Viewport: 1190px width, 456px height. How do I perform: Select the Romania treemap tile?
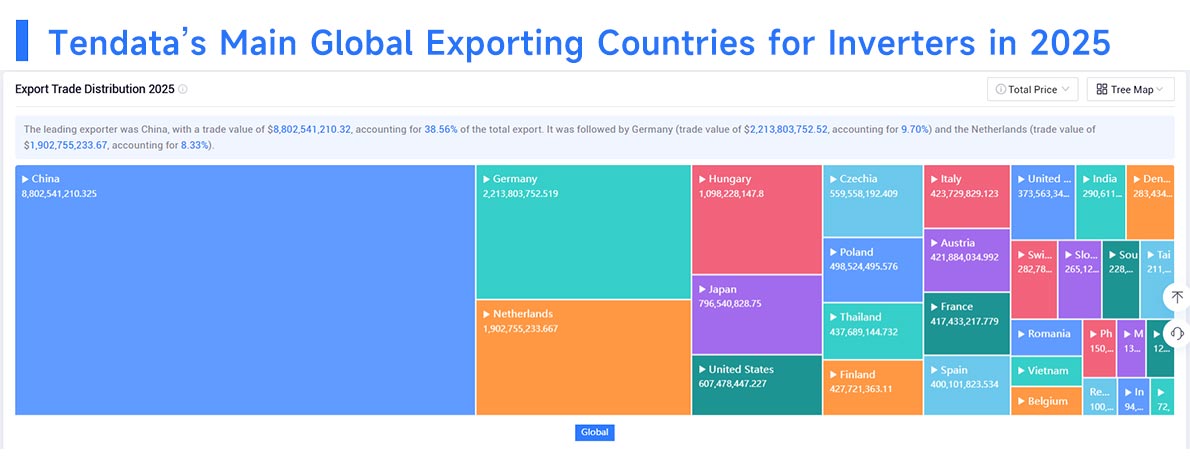coord(1047,338)
